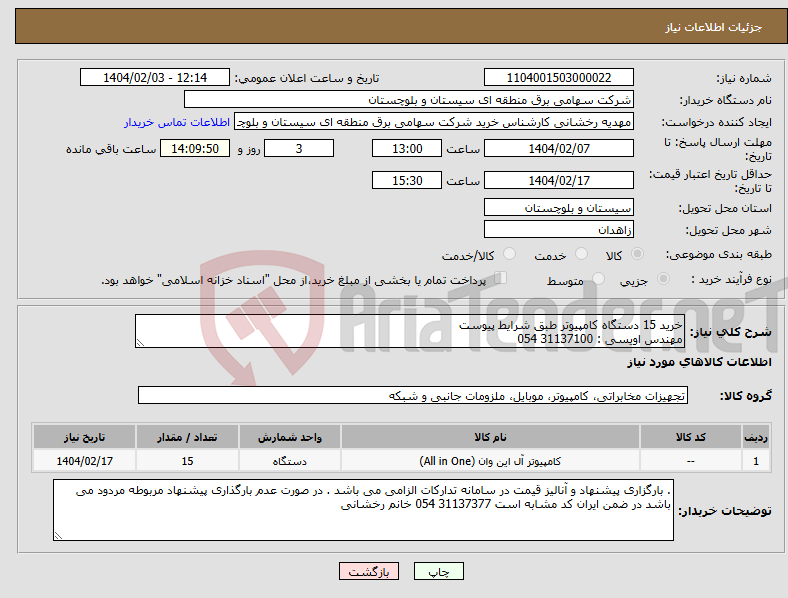Viewport: 788px width, 598px height.
Task: Click the ردیف column header
Action: [x=756, y=437]
